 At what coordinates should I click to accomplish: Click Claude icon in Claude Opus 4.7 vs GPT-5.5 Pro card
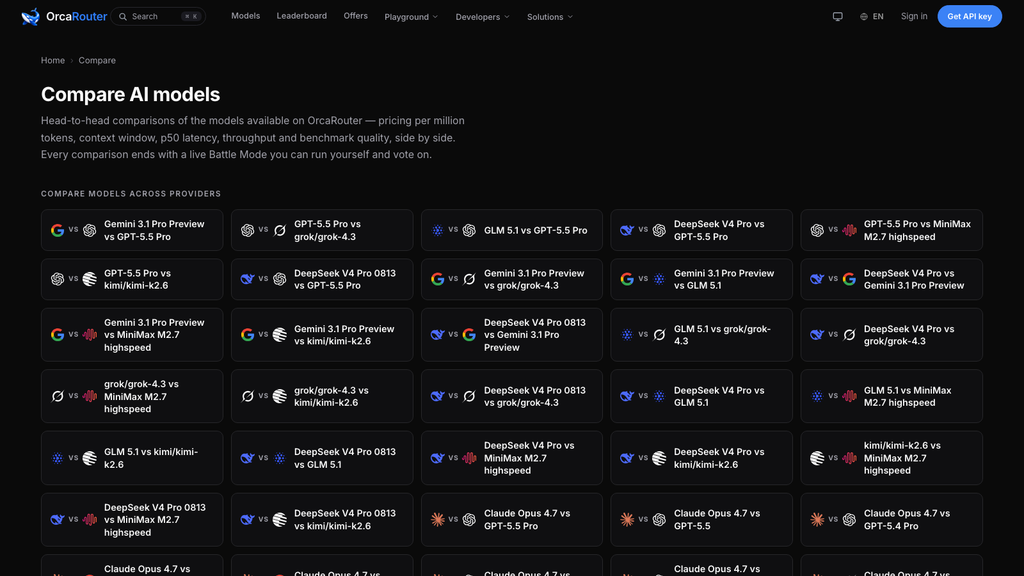coord(438,519)
